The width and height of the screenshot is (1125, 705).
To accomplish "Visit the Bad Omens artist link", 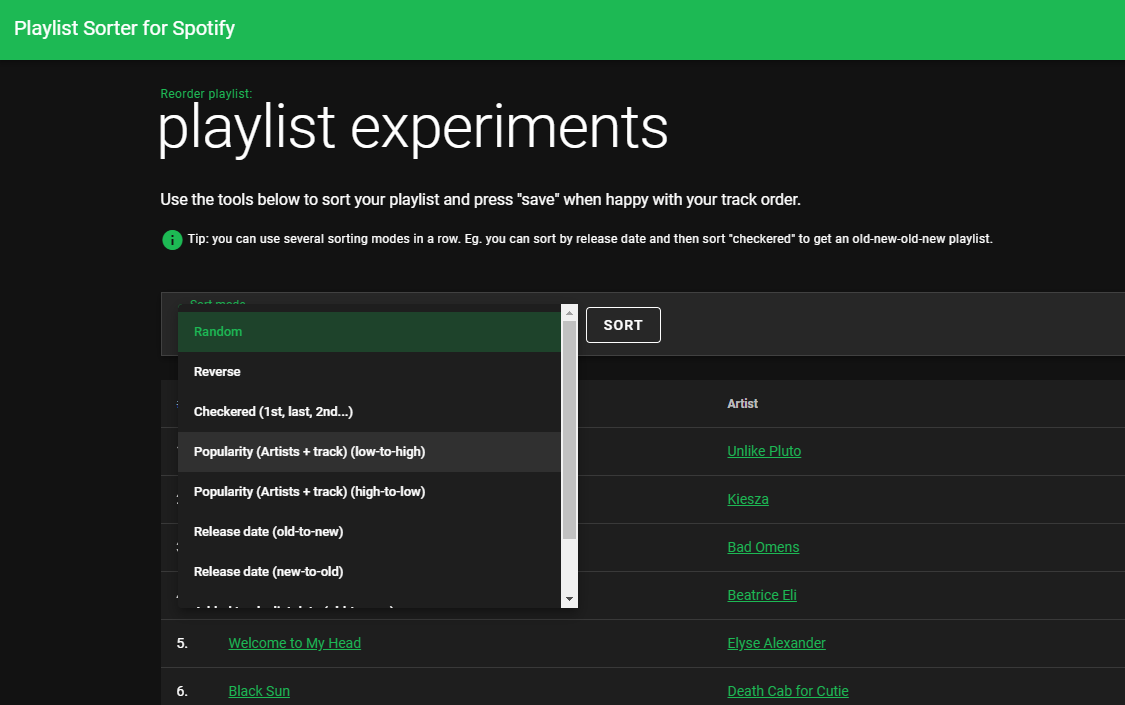I will pos(763,547).
